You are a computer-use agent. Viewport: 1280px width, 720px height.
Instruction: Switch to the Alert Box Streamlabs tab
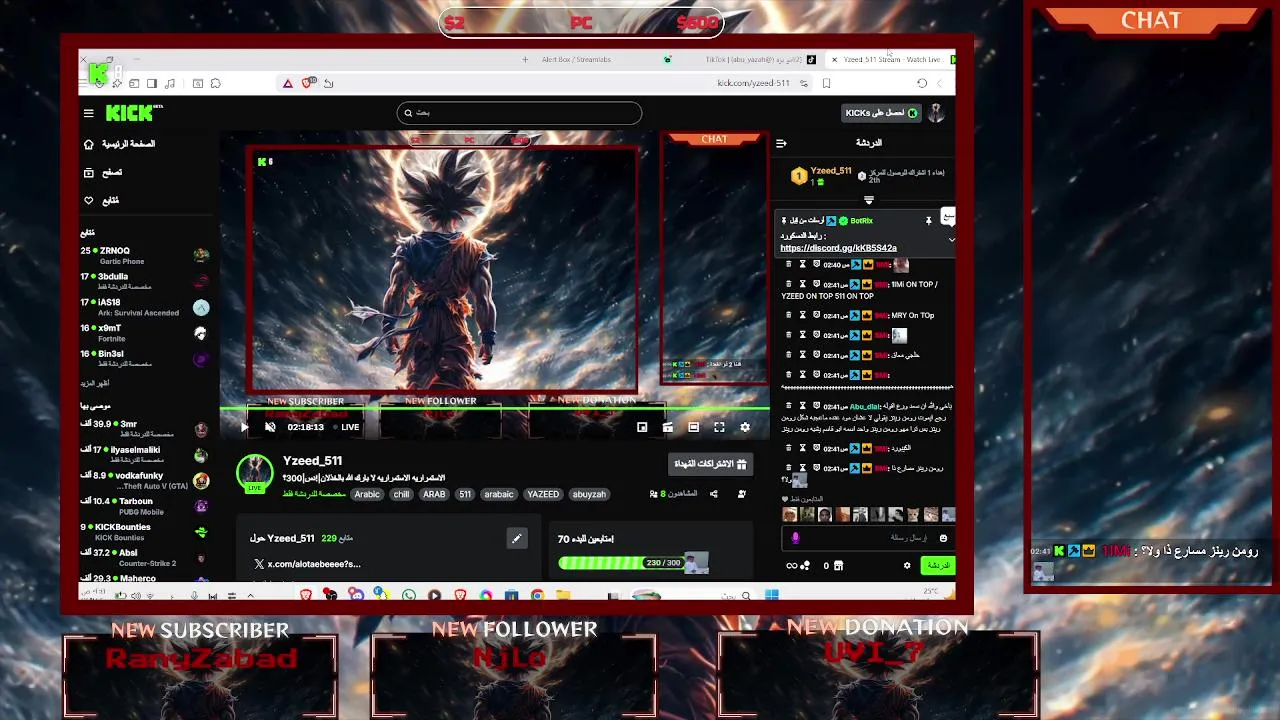click(576, 60)
